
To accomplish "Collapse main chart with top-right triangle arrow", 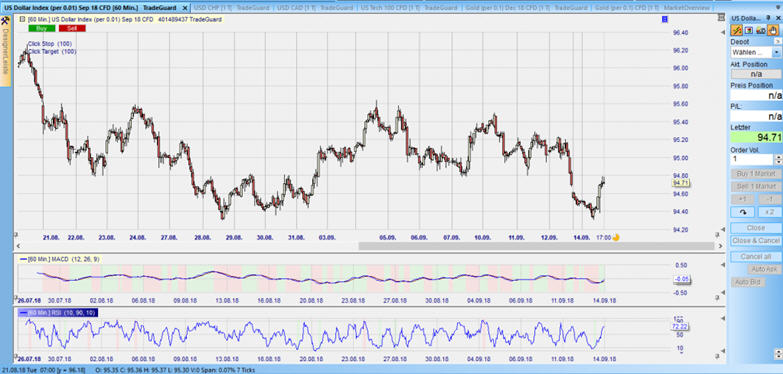I will pos(723,32).
